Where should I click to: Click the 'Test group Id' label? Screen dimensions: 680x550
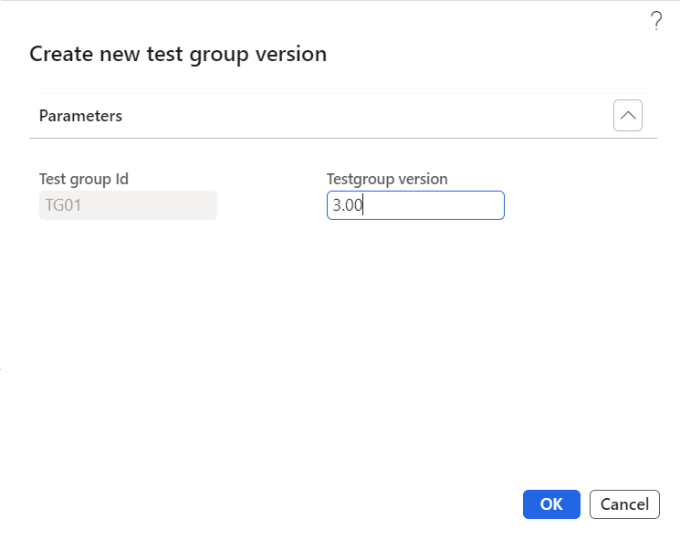pyautogui.click(x=84, y=179)
